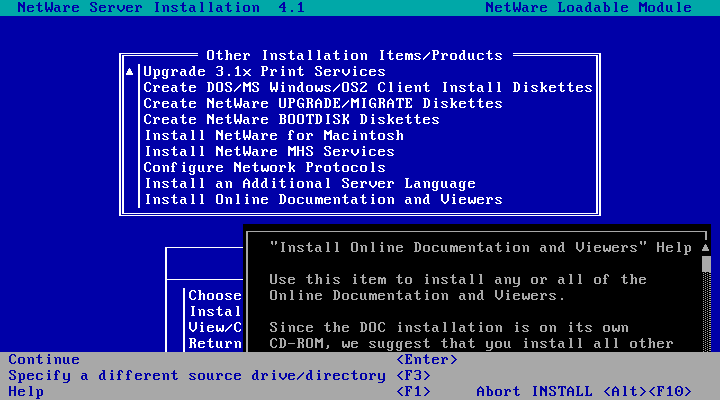Screen dimensions: 720x400
Task: Select Create DOS/MS Windows/OS2 Client Install Diskettes
Action: [x=368, y=87]
